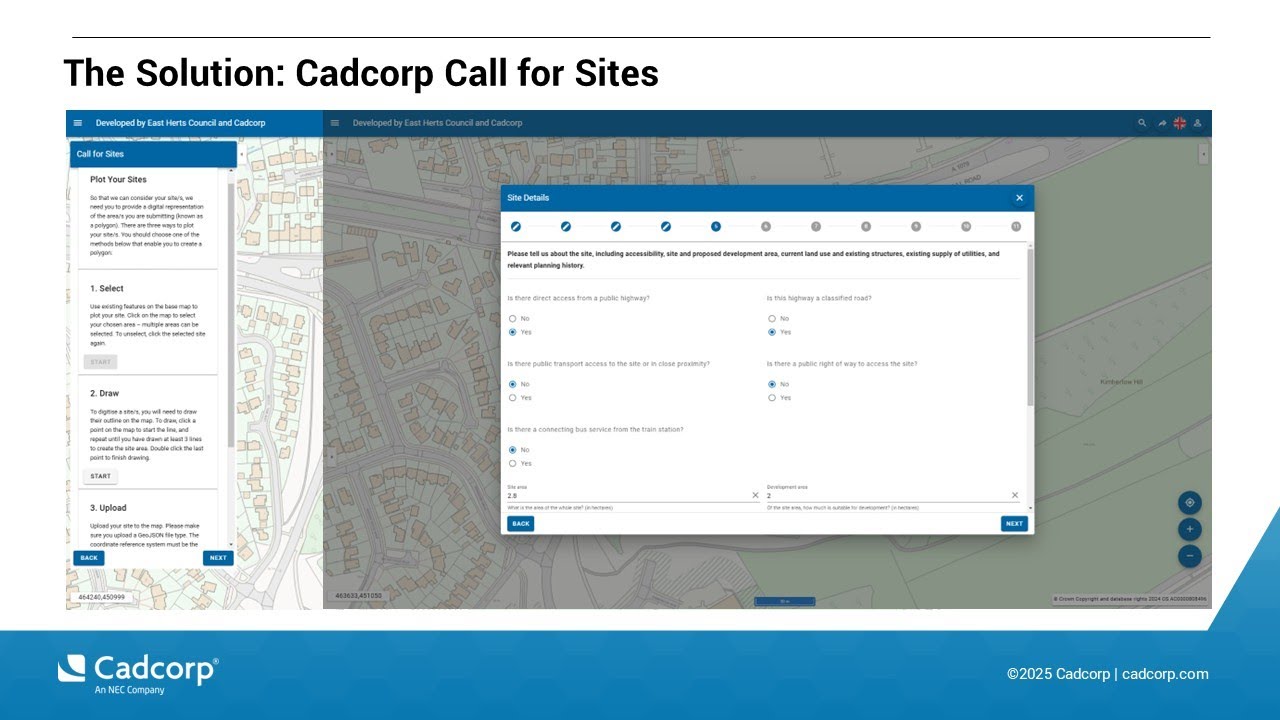The width and height of the screenshot is (1280, 720).
Task: Select Yes for classified road question
Action: pyautogui.click(x=772, y=332)
